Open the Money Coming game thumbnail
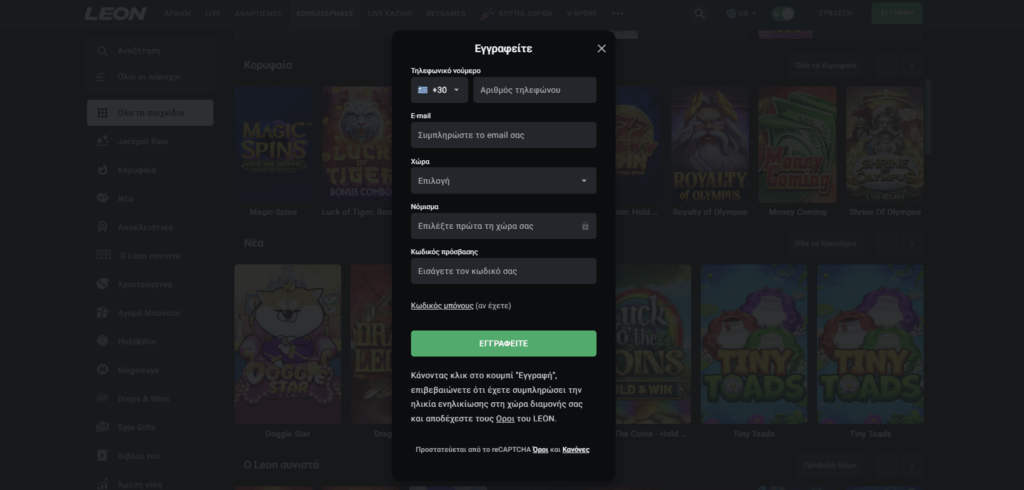The width and height of the screenshot is (1024, 490). click(x=797, y=145)
